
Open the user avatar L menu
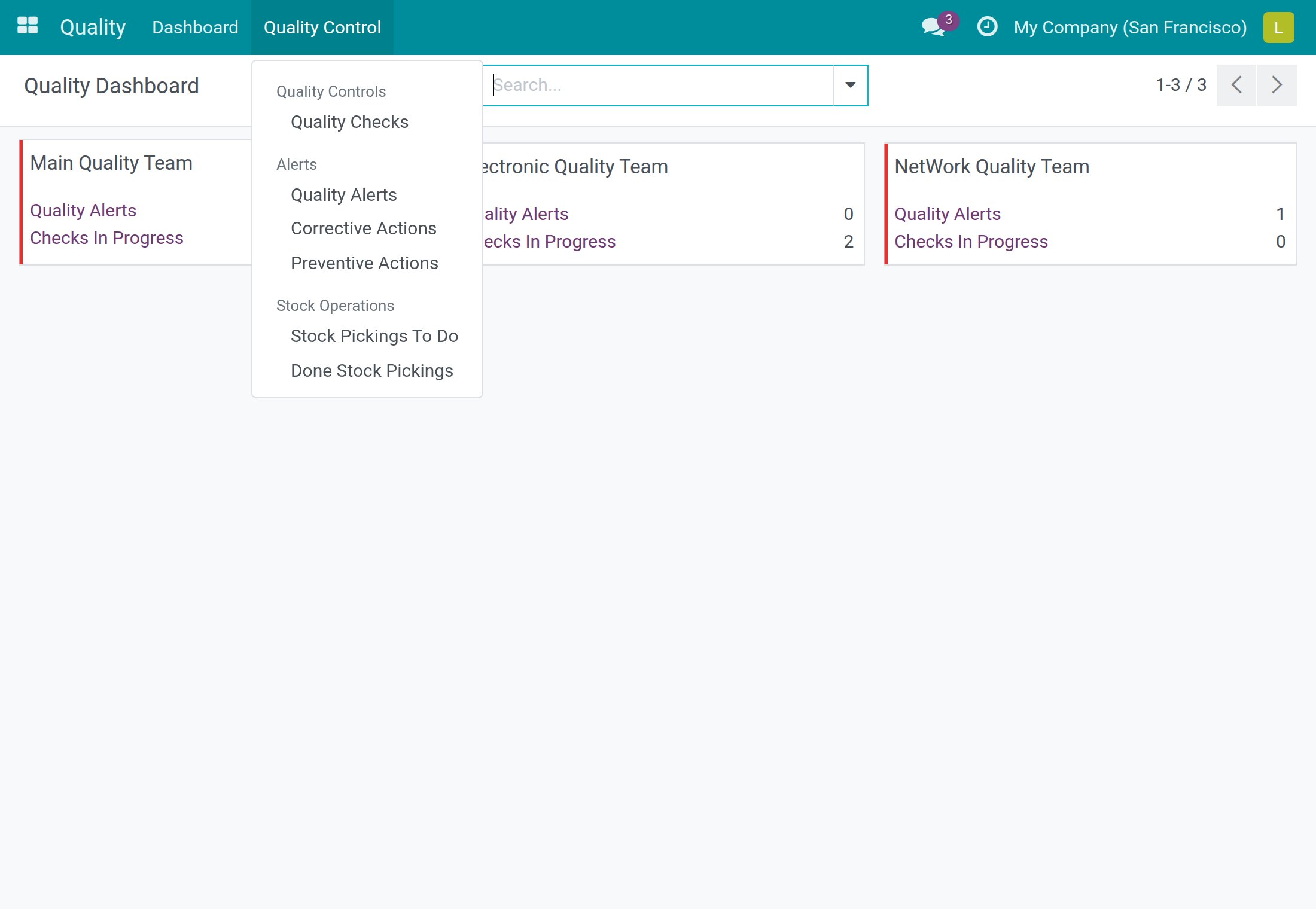coord(1278,28)
